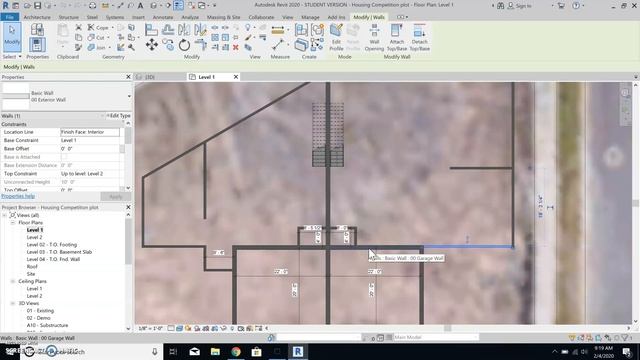Activate the Move tool

pyautogui.click(x=151, y=44)
